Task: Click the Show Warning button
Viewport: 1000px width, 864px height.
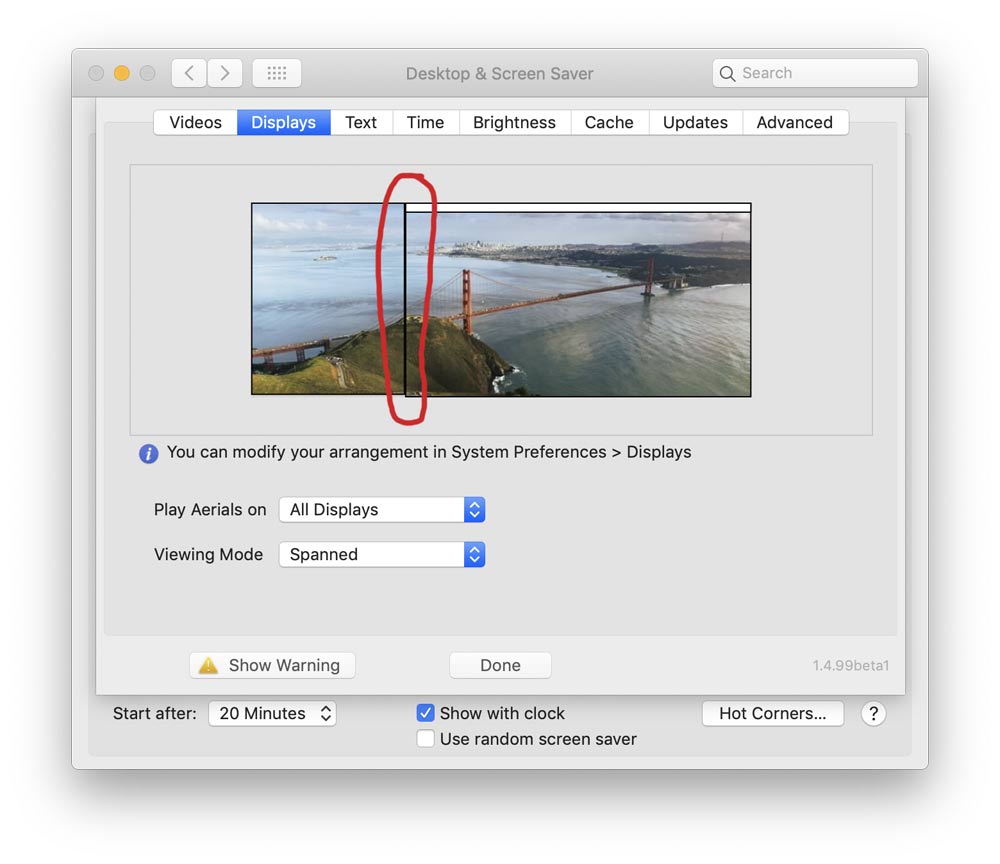Action: pos(272,665)
